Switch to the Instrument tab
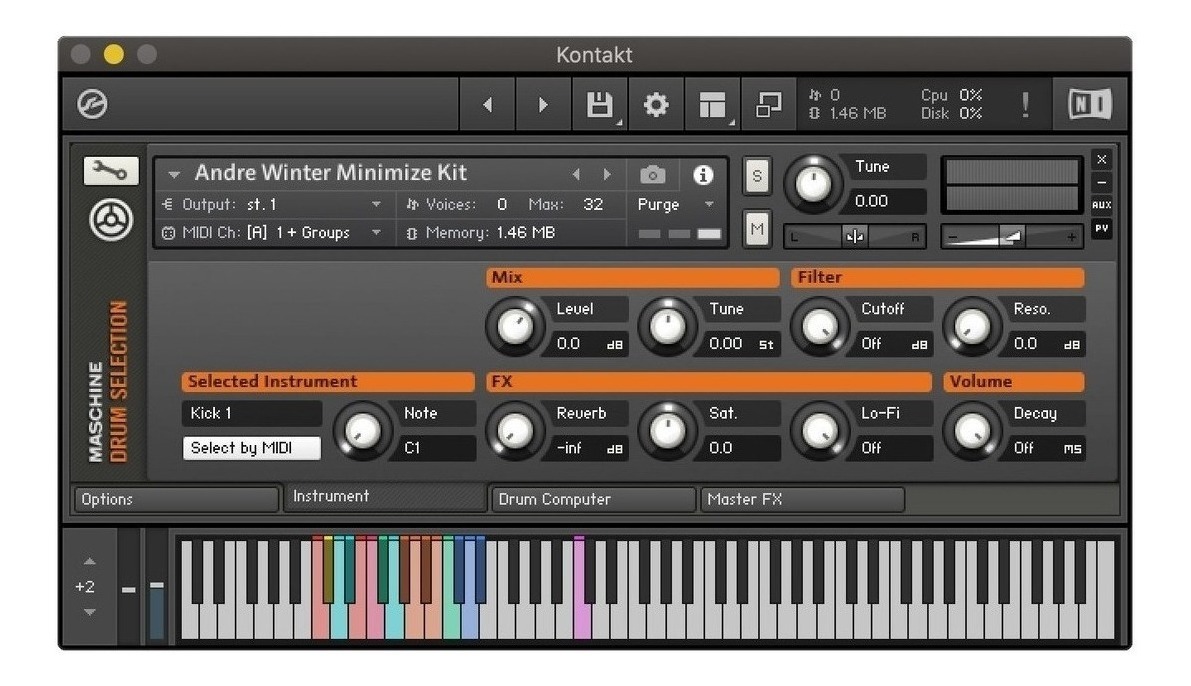The image size is (1191, 686). 384,496
